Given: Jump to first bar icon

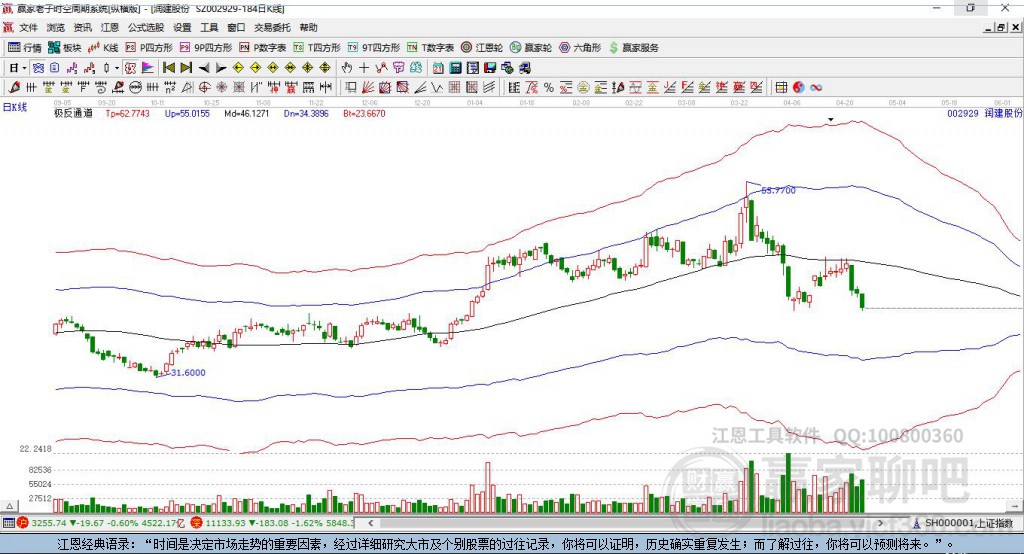Looking at the screenshot, I should click(168, 68).
